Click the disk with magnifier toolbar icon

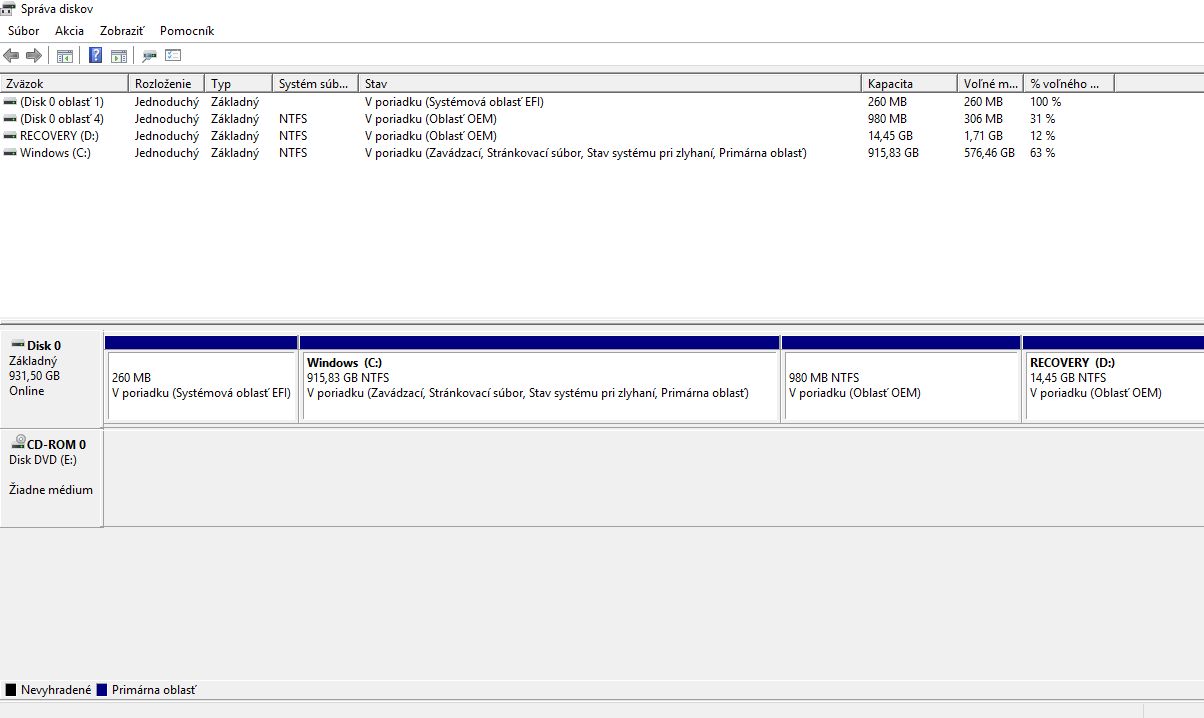pyautogui.click(x=150, y=56)
